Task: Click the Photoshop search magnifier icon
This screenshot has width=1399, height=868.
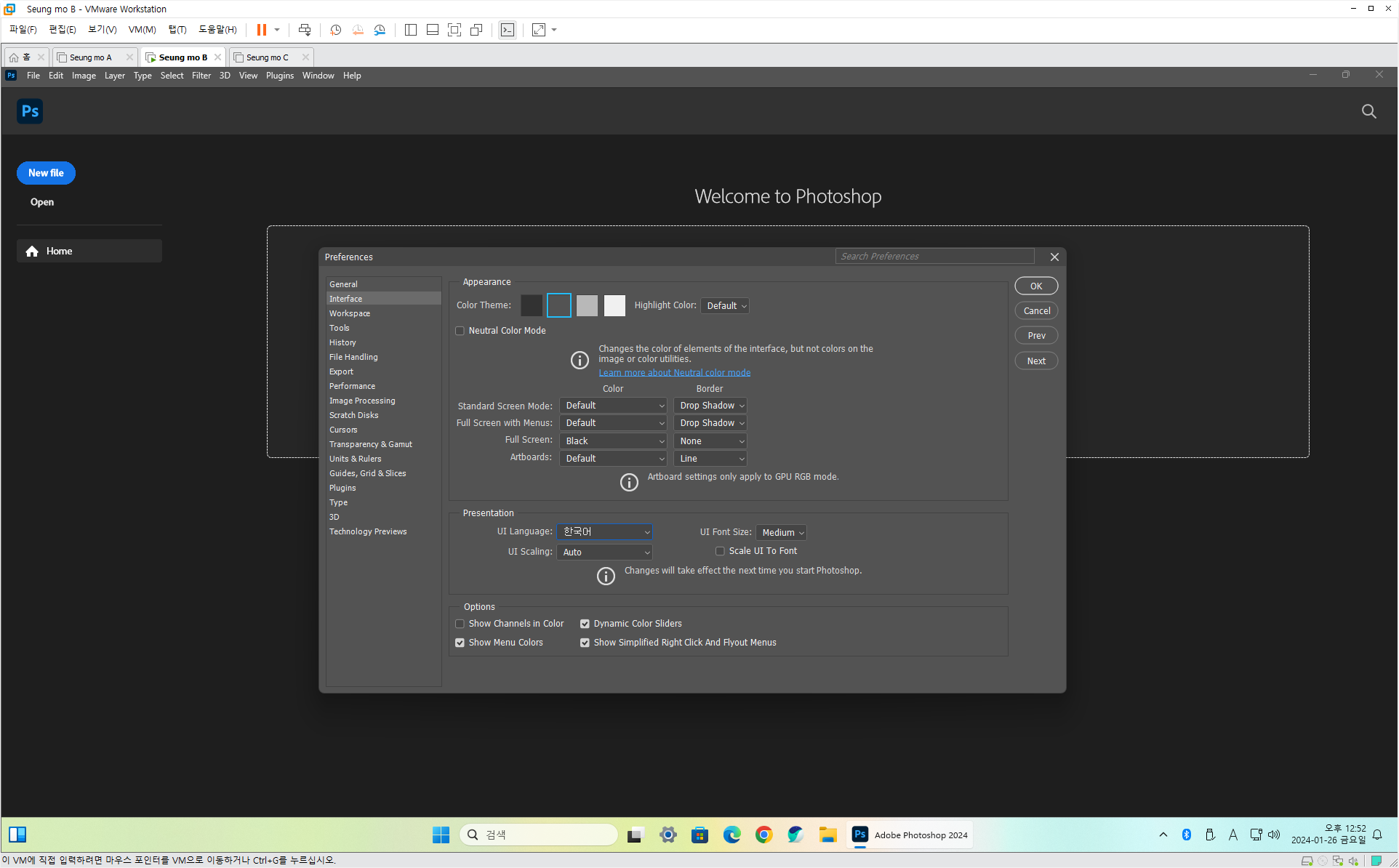Action: coord(1368,111)
